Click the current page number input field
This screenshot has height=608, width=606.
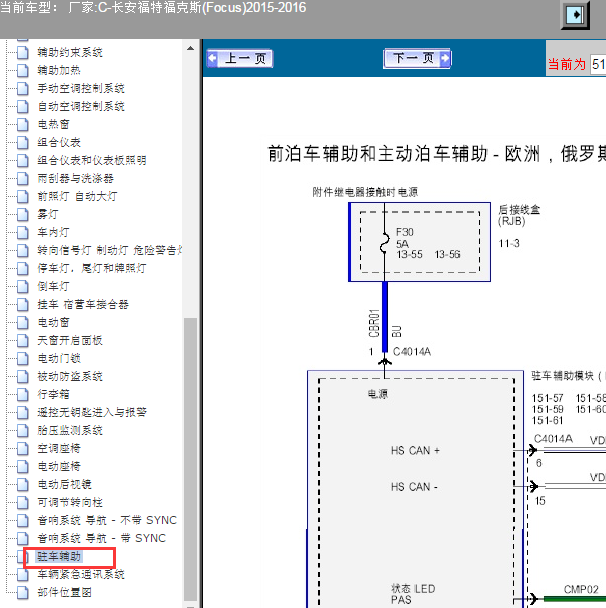598,64
